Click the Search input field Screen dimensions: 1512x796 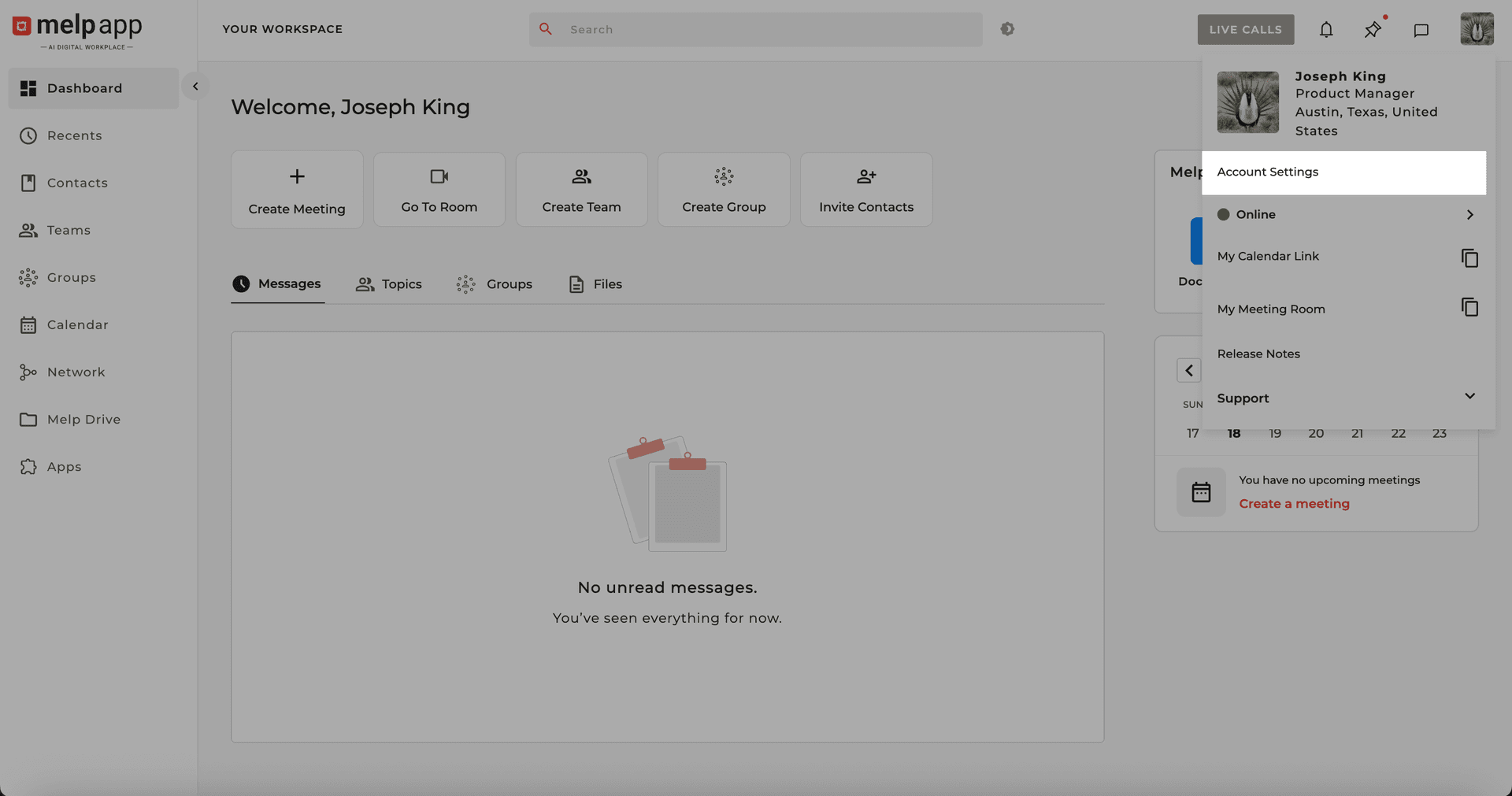pos(756,30)
